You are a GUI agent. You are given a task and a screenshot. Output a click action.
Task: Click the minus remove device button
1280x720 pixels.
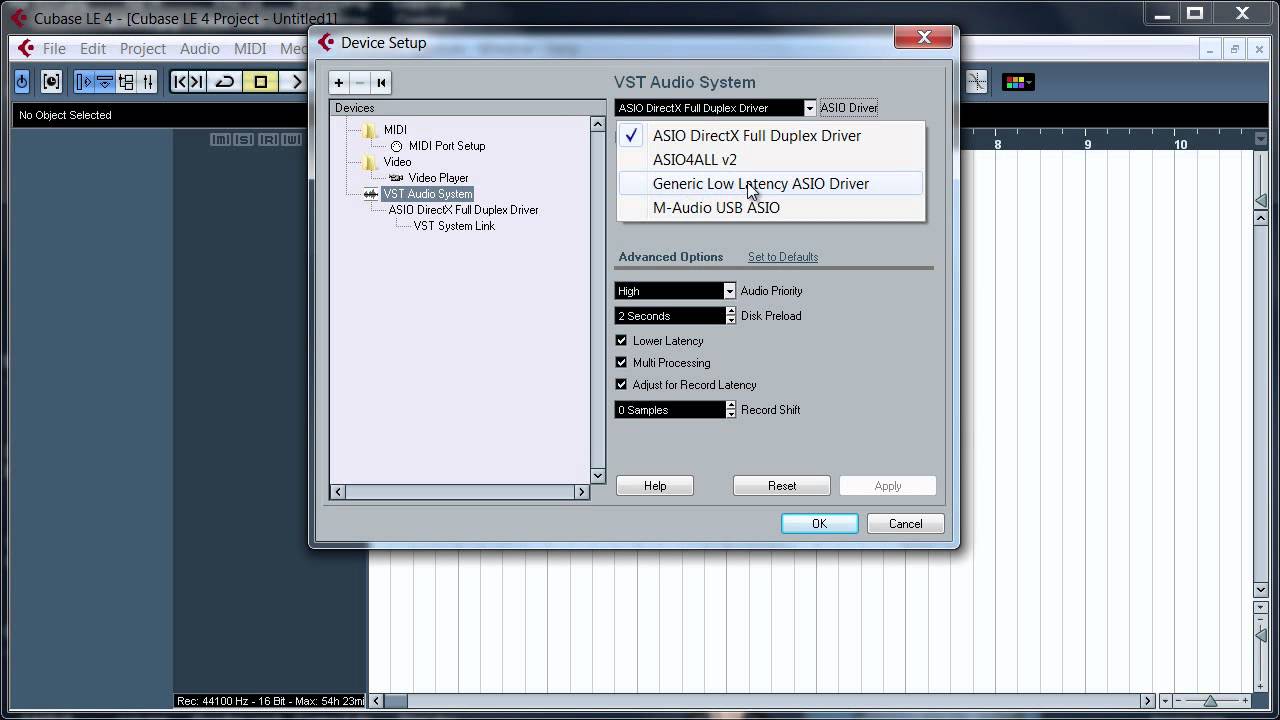coord(360,82)
